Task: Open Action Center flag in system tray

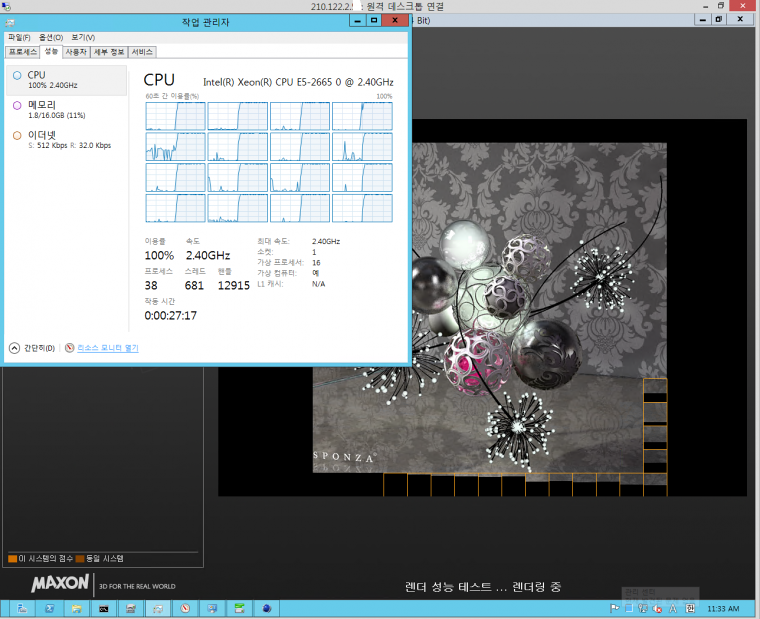Action: 614,608
